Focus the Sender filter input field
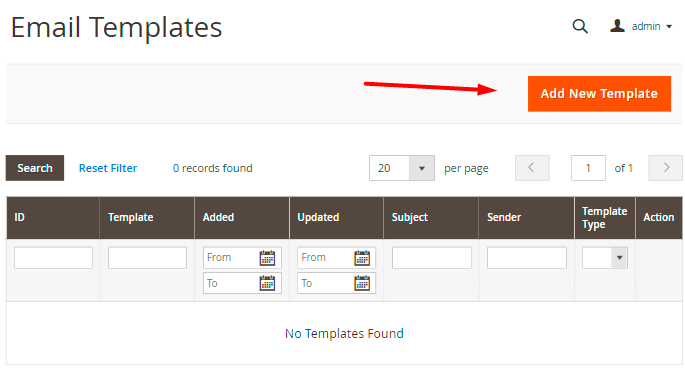This screenshot has height=376, width=685. [526, 258]
